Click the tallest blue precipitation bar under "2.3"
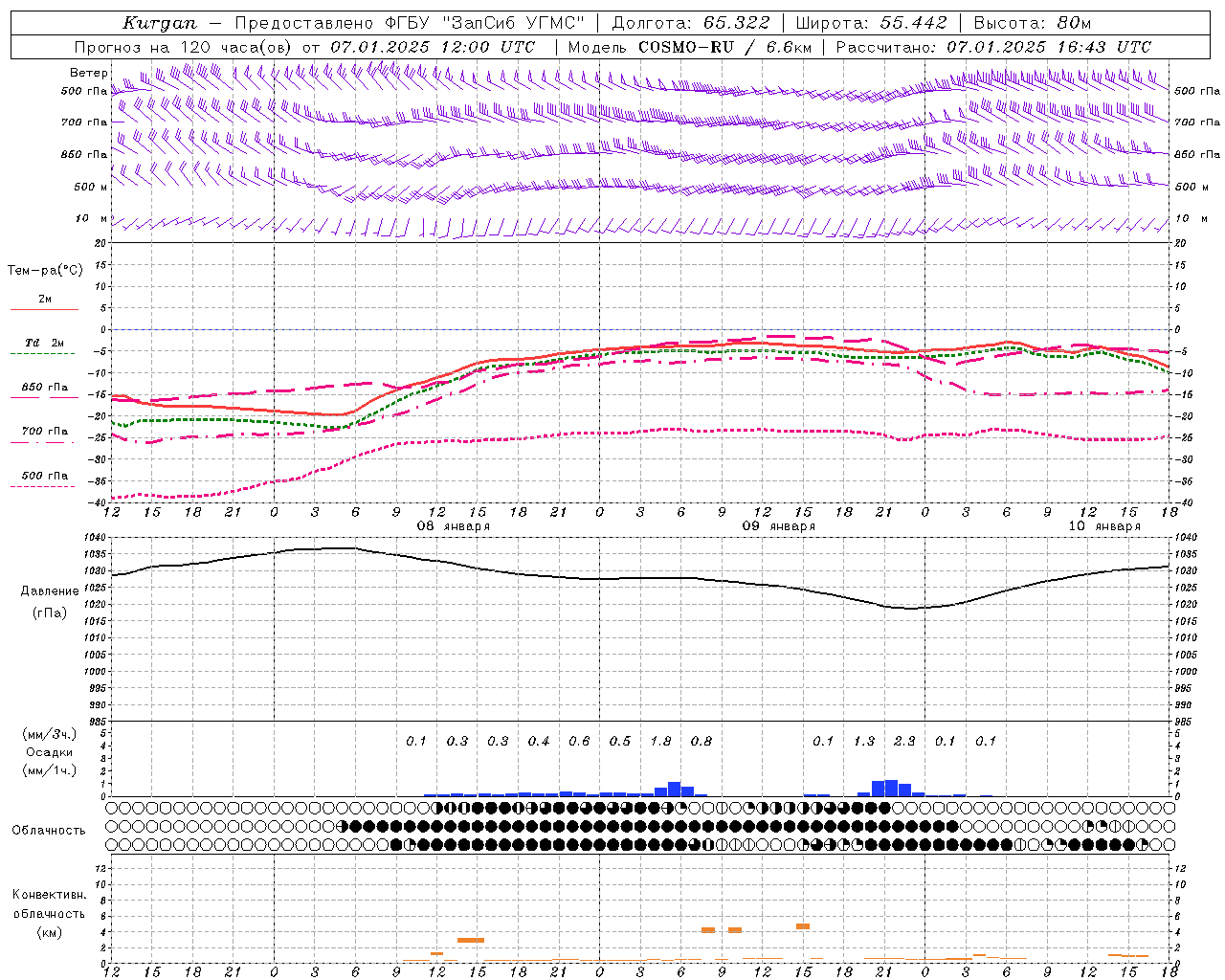Screen dimensions: 1225x980 click(x=891, y=789)
